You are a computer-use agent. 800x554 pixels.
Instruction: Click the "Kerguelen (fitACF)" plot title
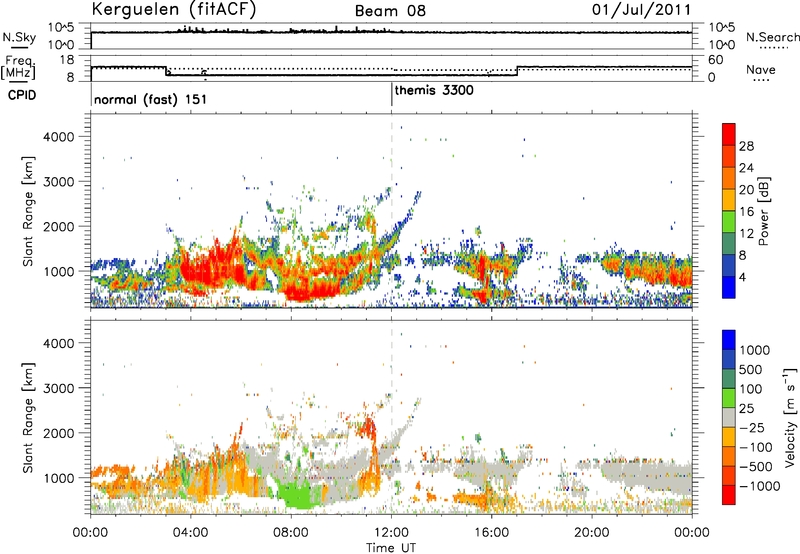173,9
